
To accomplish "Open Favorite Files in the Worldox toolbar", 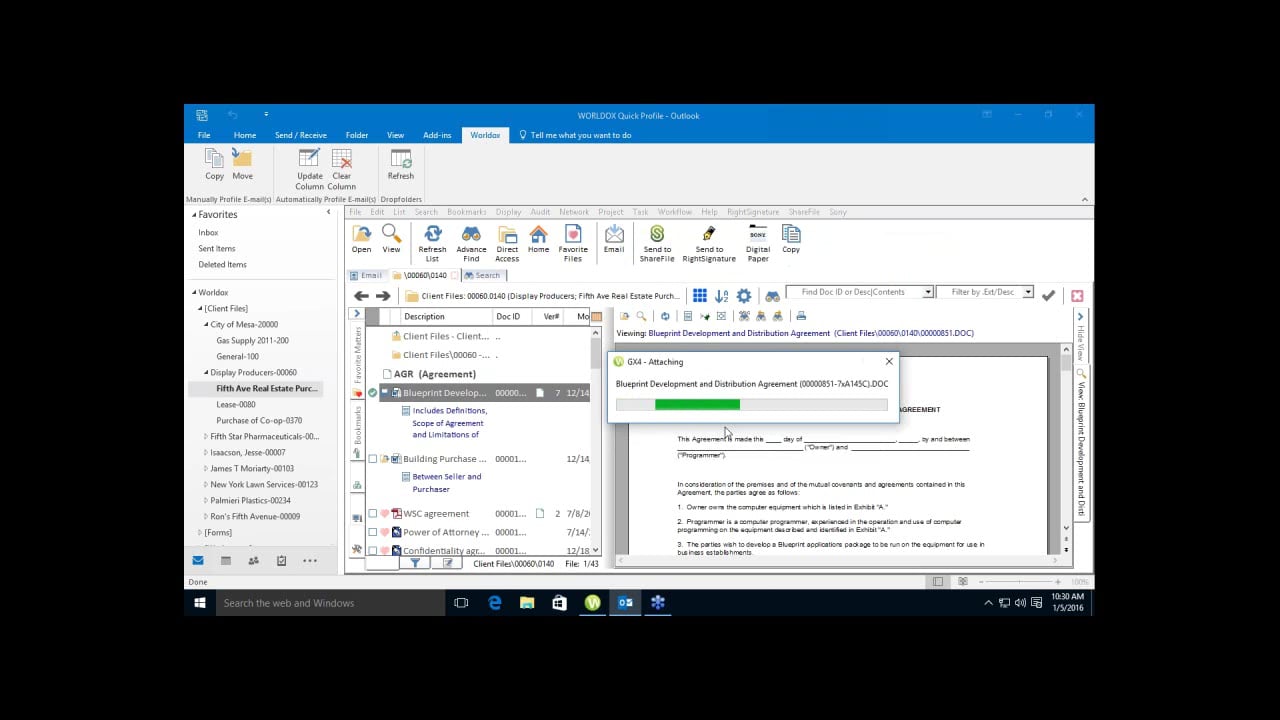I will click(x=573, y=234).
